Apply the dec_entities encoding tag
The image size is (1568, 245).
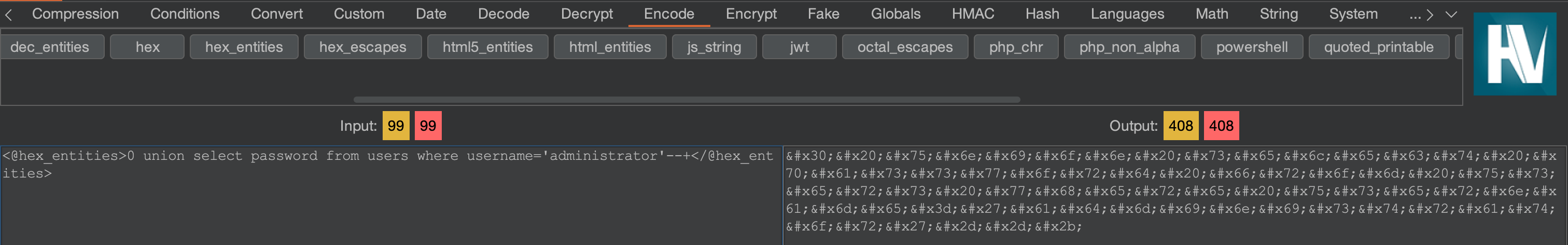(x=49, y=47)
